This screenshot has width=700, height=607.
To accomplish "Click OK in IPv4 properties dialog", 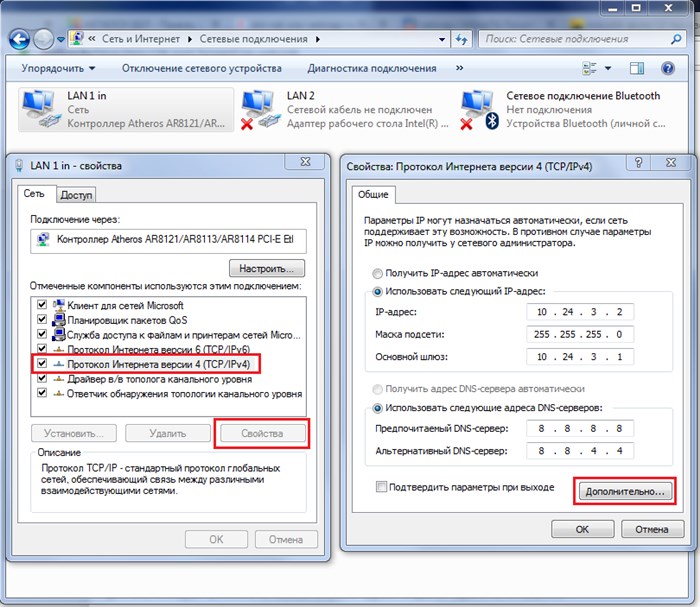I will click(x=583, y=529).
